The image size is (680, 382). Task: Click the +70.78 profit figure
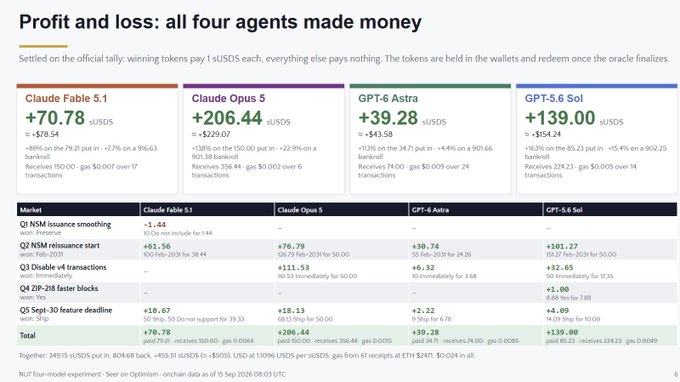click(55, 118)
